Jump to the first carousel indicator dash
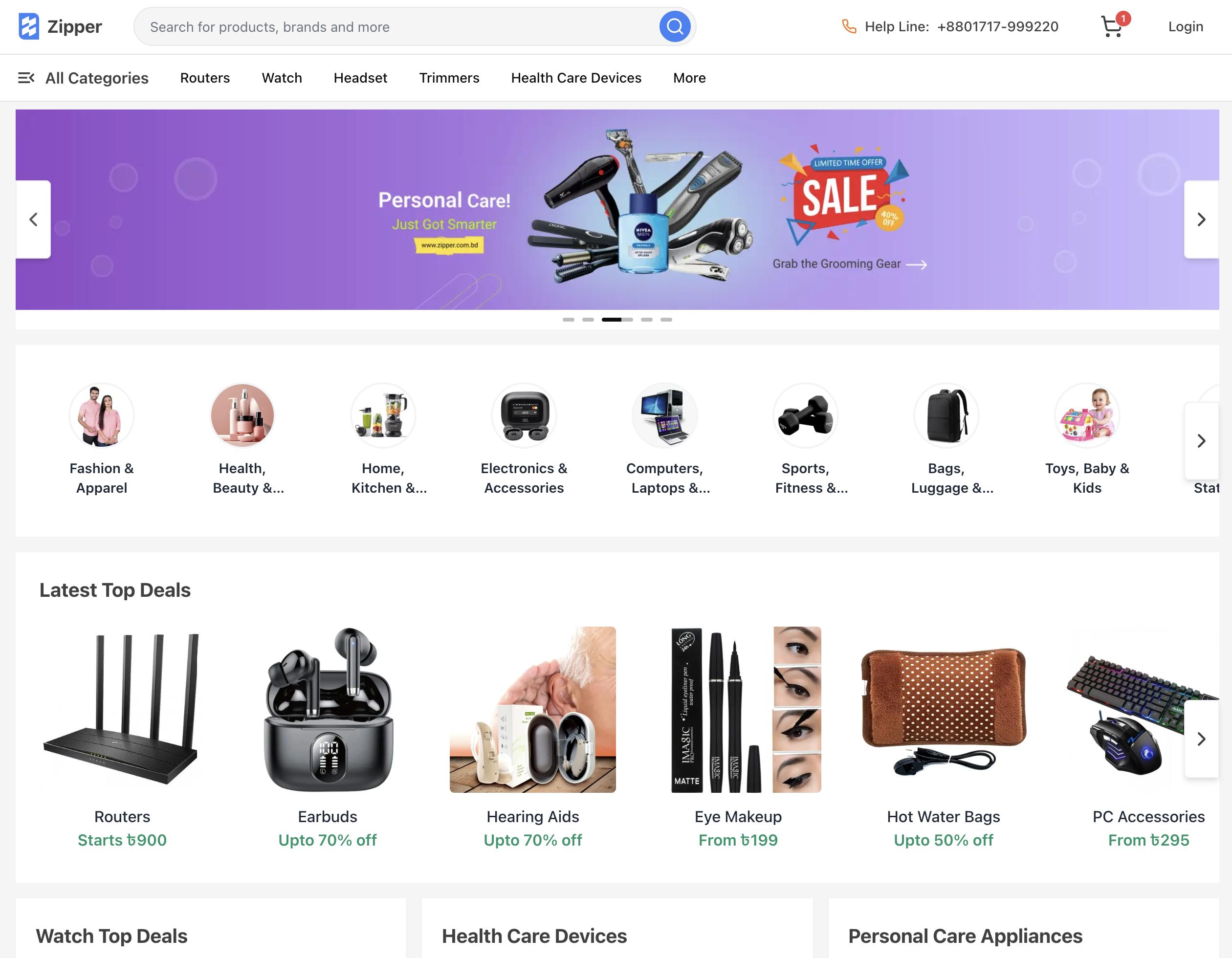 click(x=568, y=320)
